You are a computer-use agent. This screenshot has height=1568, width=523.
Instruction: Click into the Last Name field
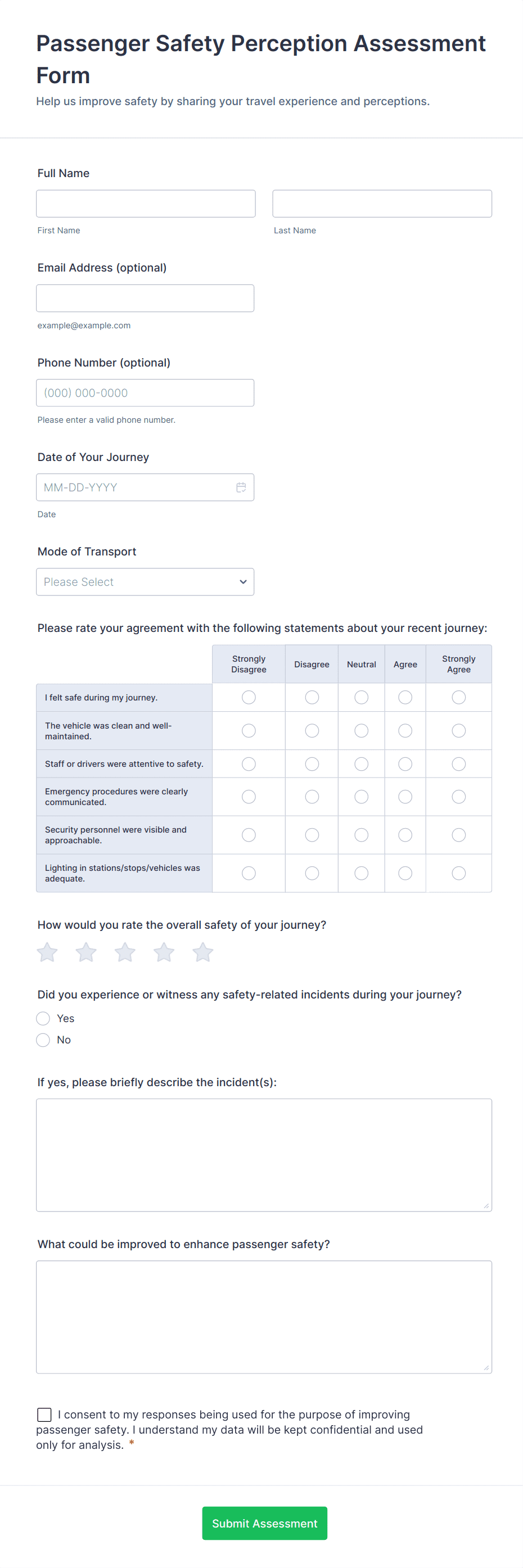coord(382,204)
